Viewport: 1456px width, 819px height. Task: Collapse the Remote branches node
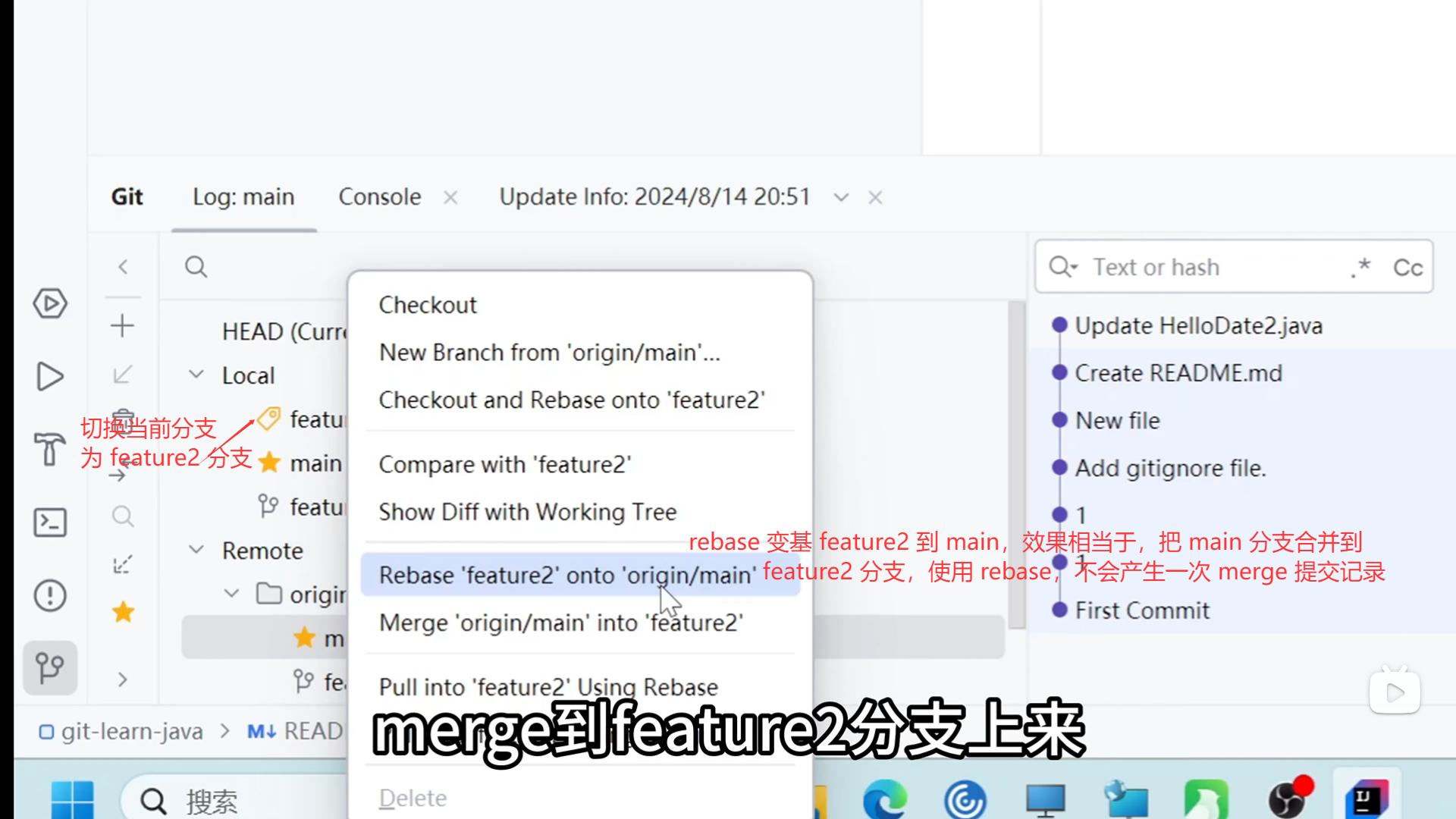coord(196,550)
